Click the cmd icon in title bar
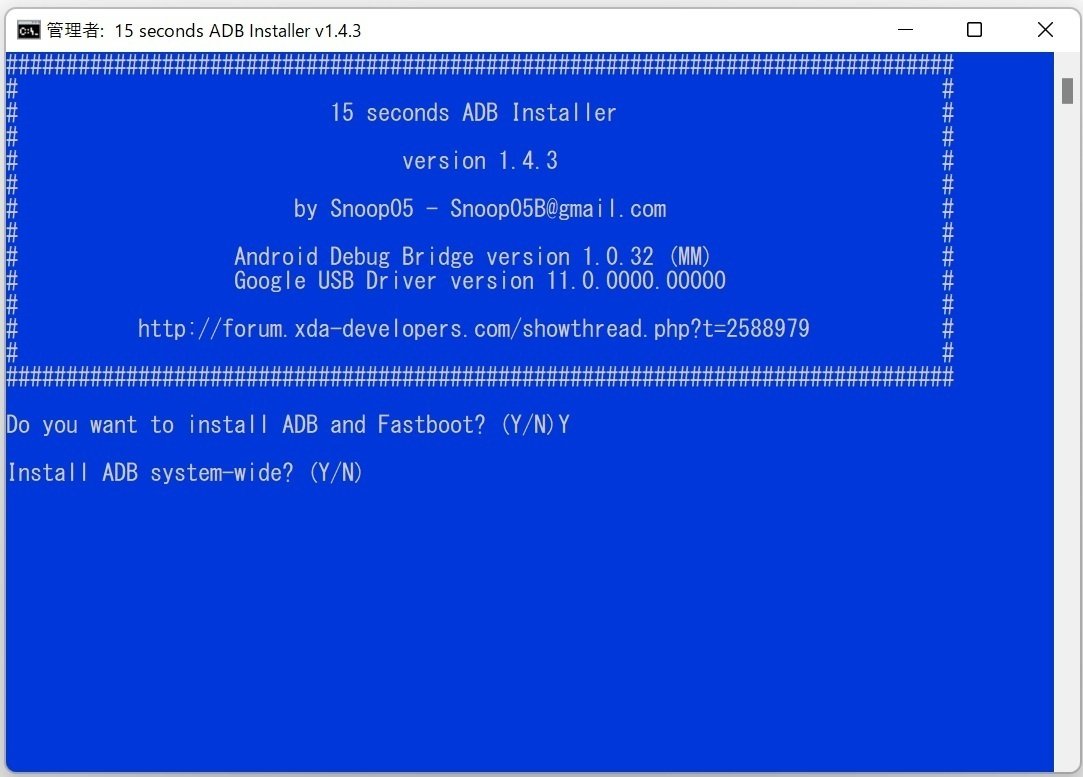 pyautogui.click(x=28, y=30)
